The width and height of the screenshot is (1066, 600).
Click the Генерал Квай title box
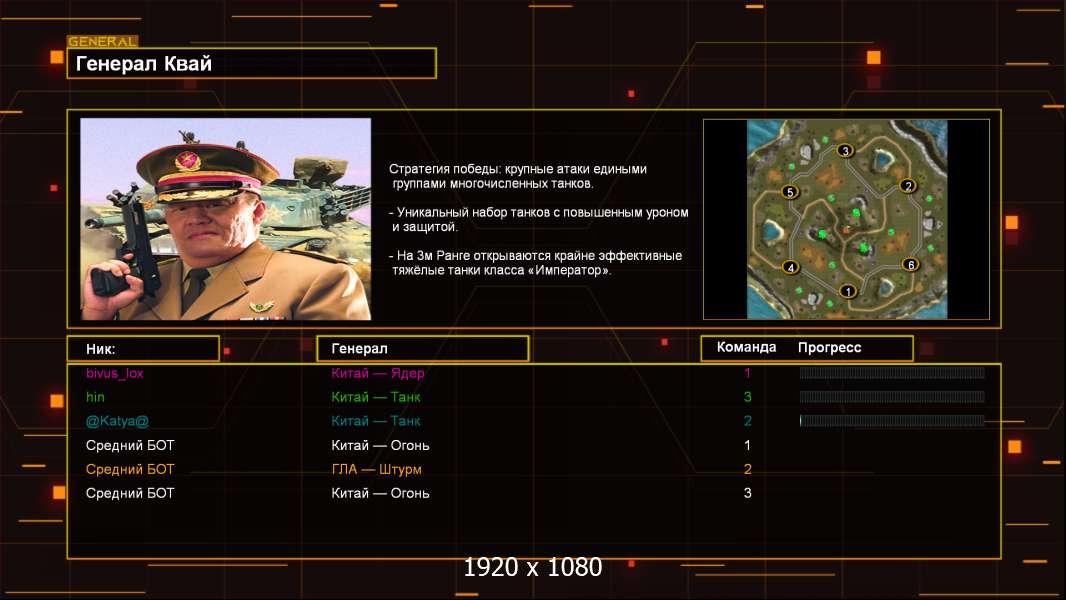click(x=252, y=63)
